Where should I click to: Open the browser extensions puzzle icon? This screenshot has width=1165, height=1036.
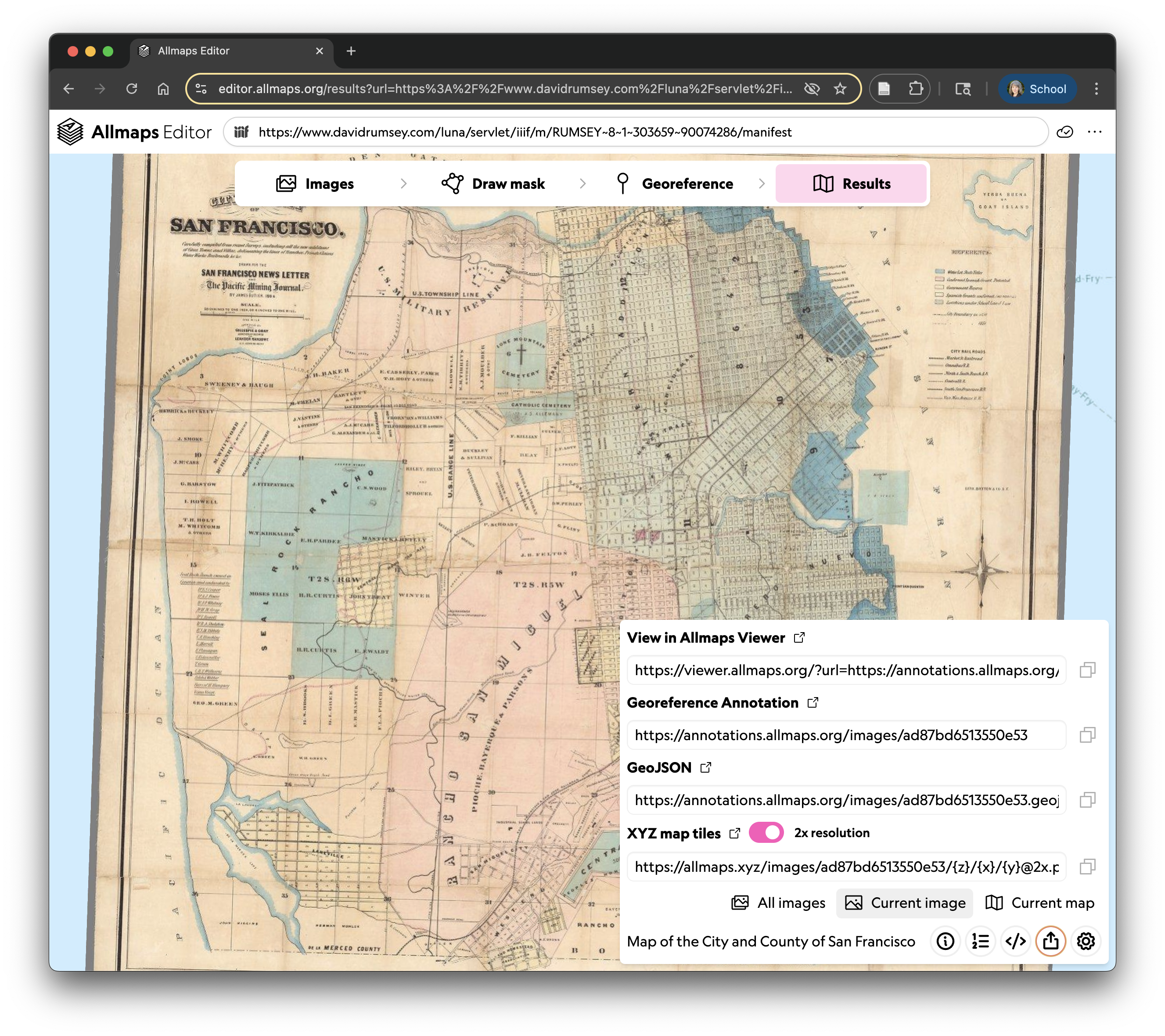point(915,89)
